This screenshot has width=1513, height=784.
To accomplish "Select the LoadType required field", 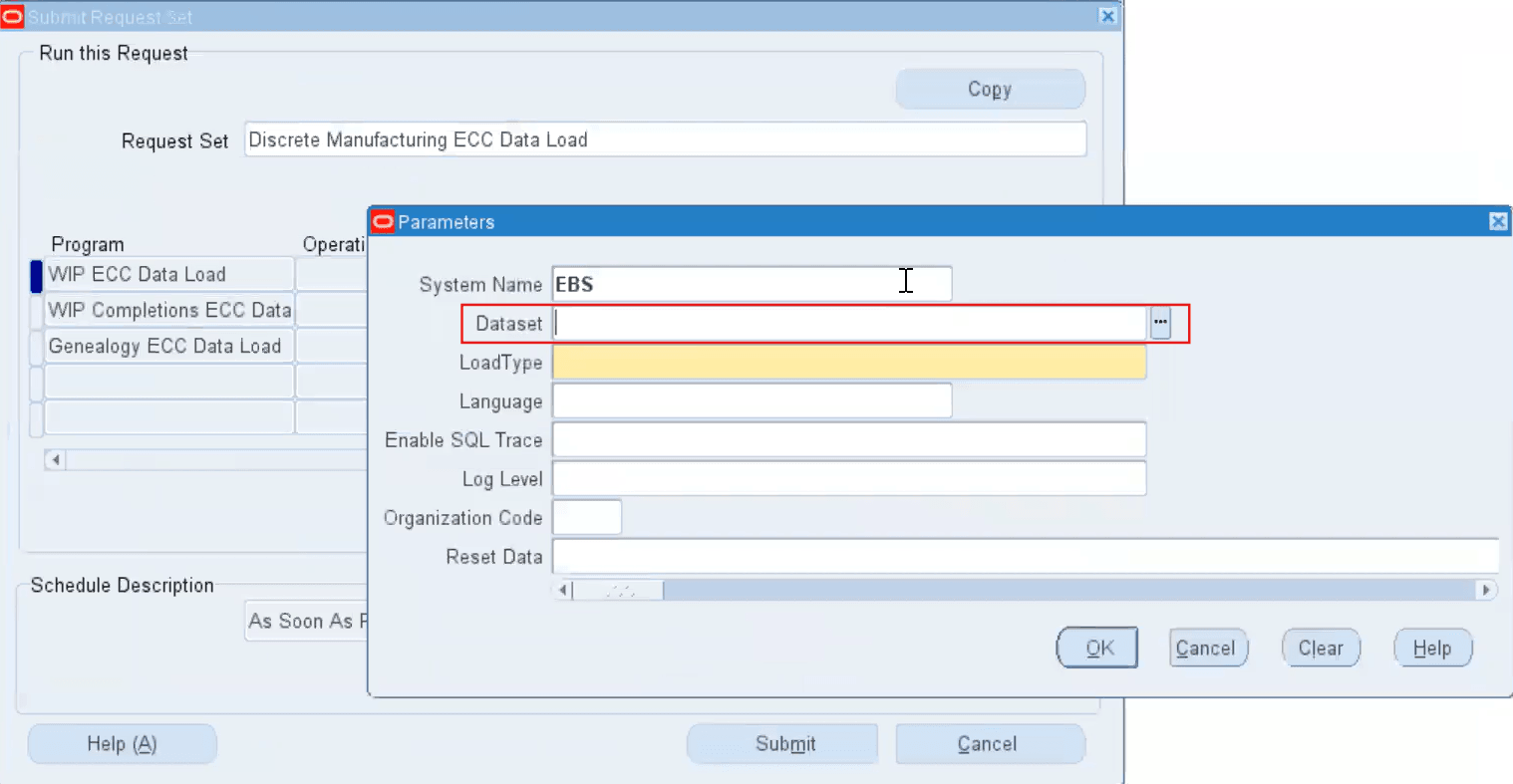I will pyautogui.click(x=849, y=362).
